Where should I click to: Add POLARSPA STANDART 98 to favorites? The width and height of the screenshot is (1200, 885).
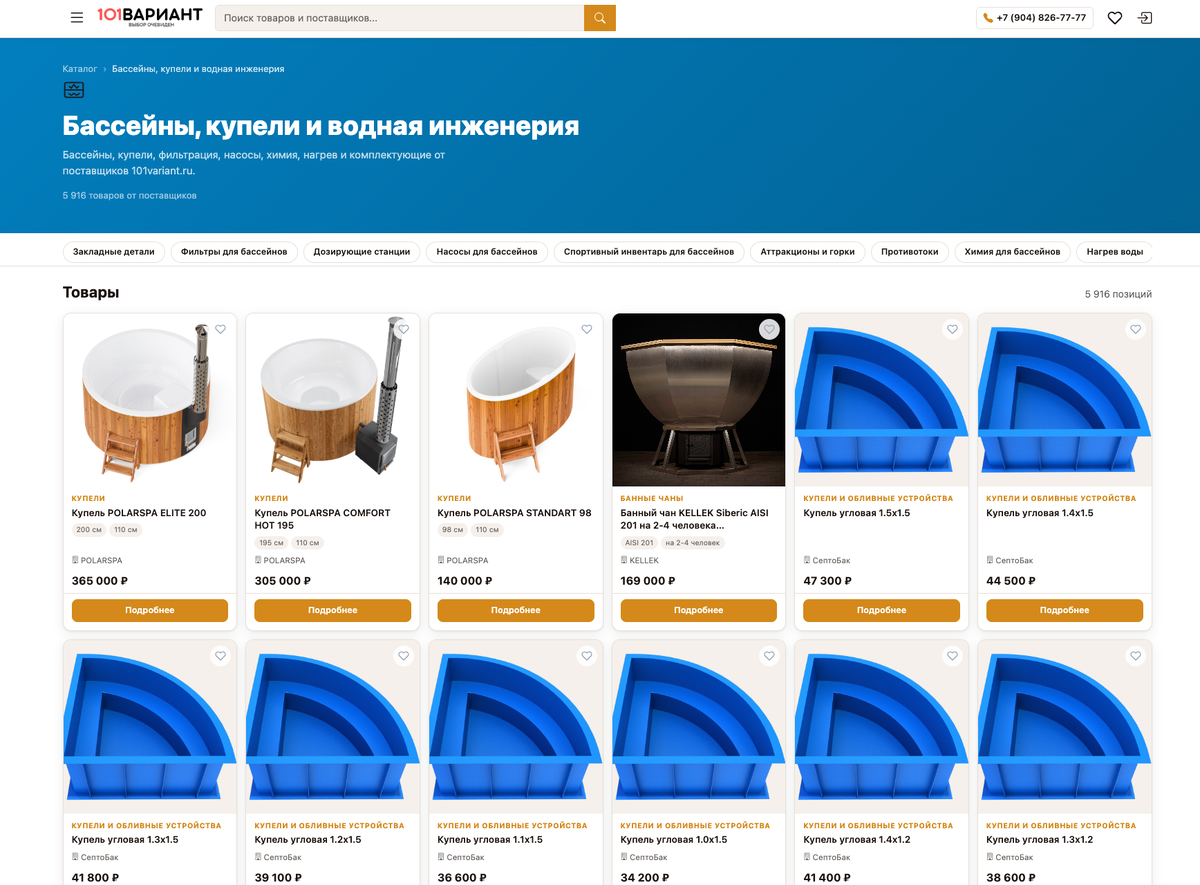tap(586, 329)
